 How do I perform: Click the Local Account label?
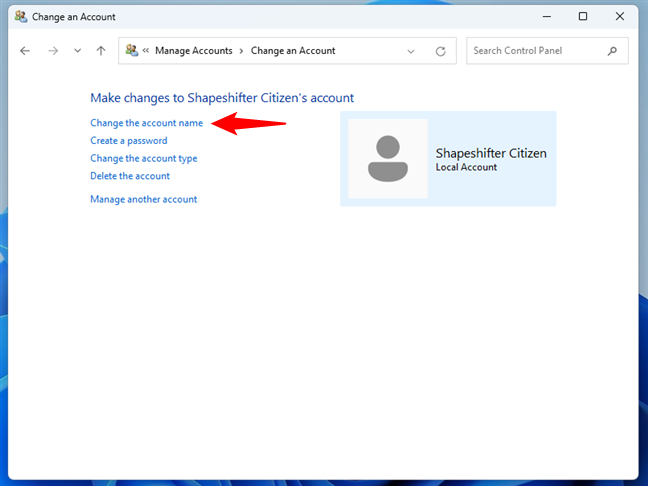tap(466, 167)
